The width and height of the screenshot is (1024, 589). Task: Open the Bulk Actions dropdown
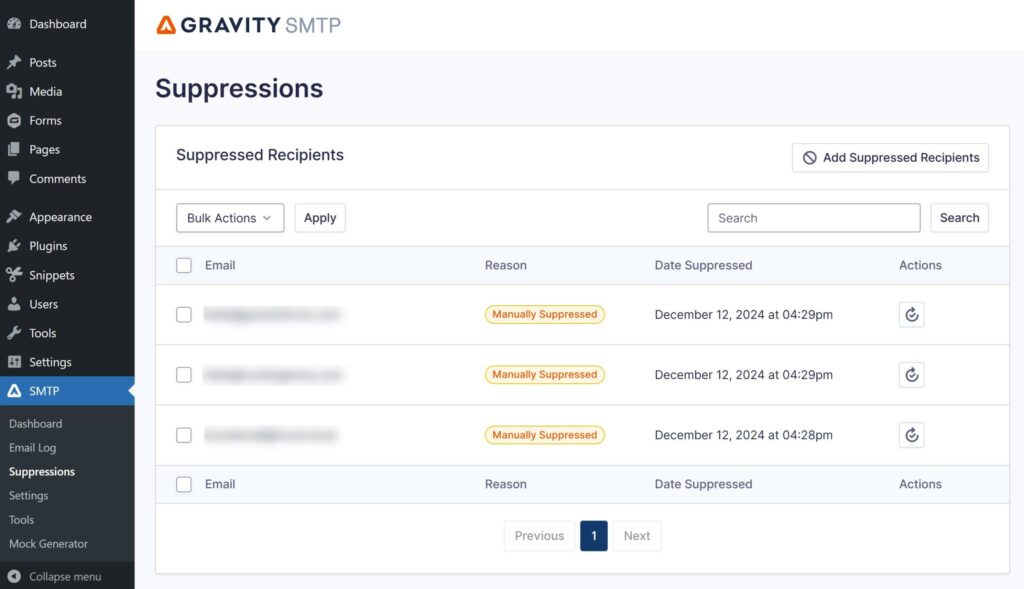tap(229, 217)
